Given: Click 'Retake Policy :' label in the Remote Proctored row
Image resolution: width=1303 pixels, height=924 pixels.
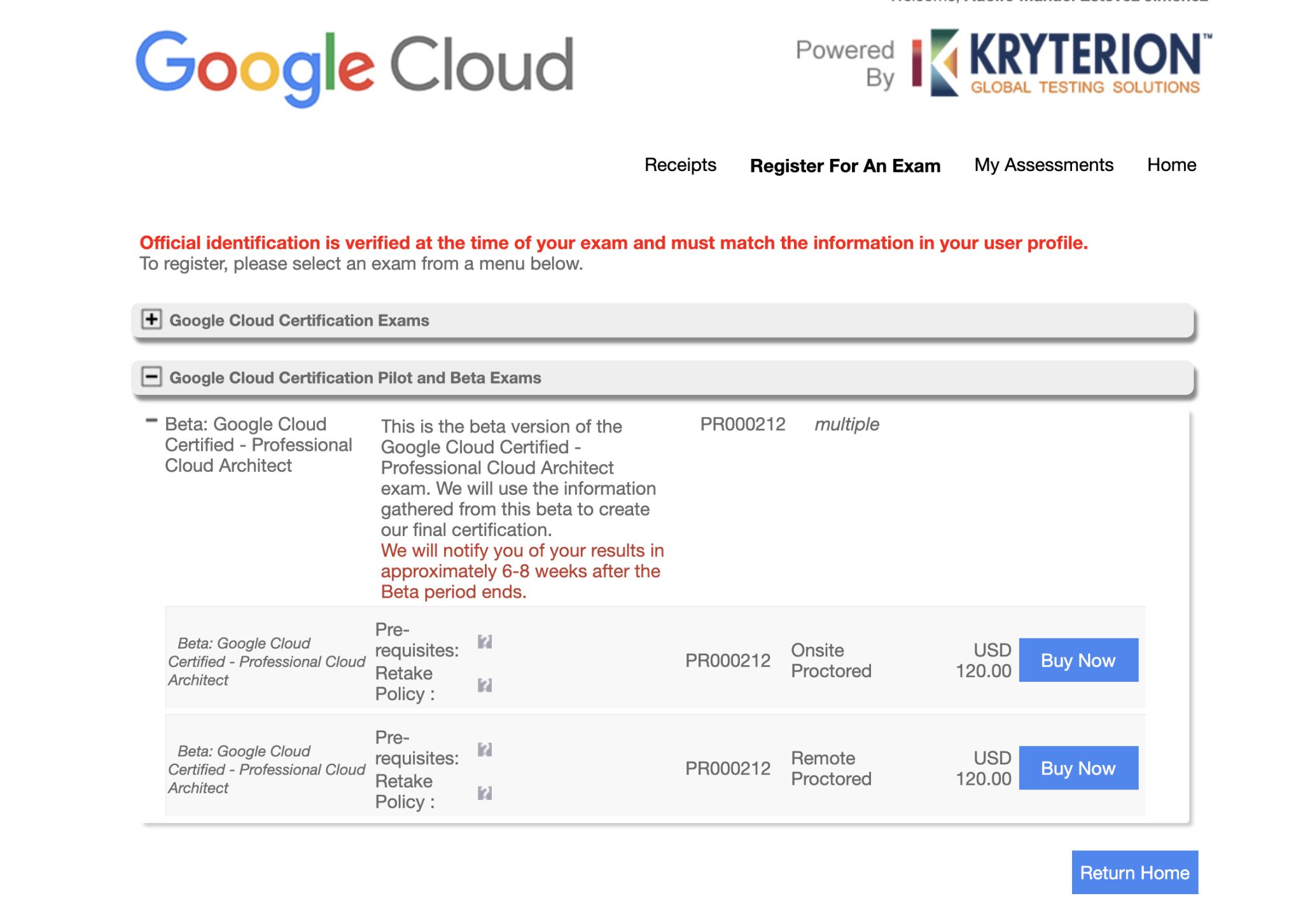Looking at the screenshot, I should [405, 792].
